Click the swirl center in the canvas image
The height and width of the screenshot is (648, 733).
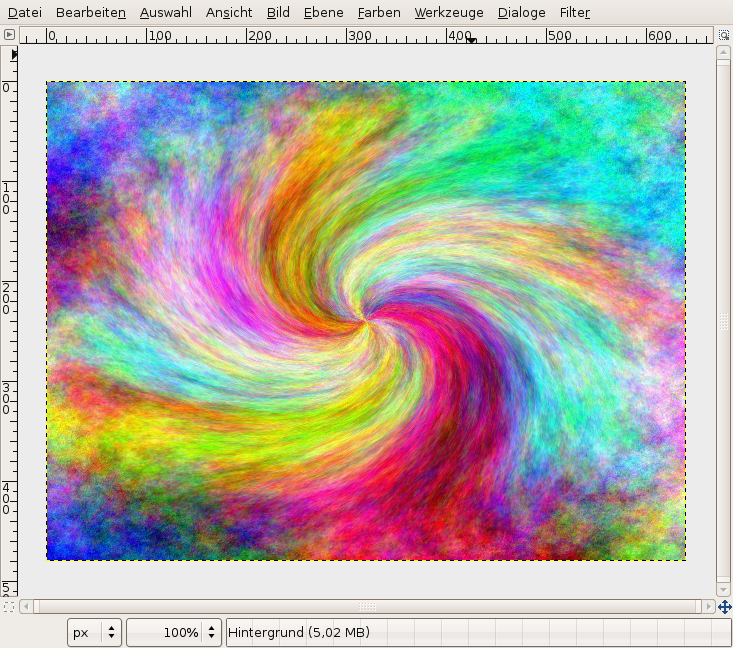[x=365, y=319]
